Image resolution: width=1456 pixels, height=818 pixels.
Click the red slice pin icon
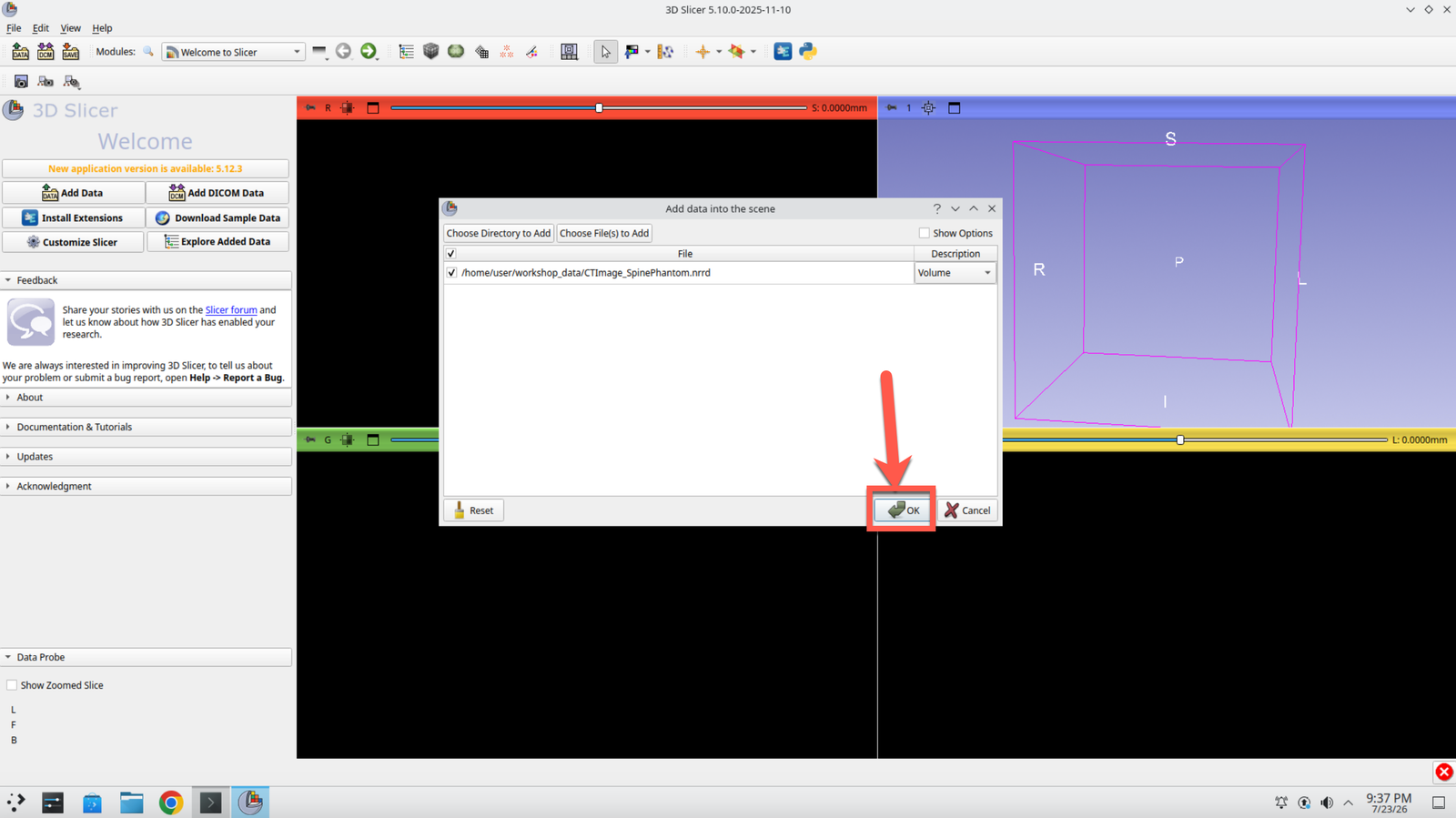tap(310, 107)
